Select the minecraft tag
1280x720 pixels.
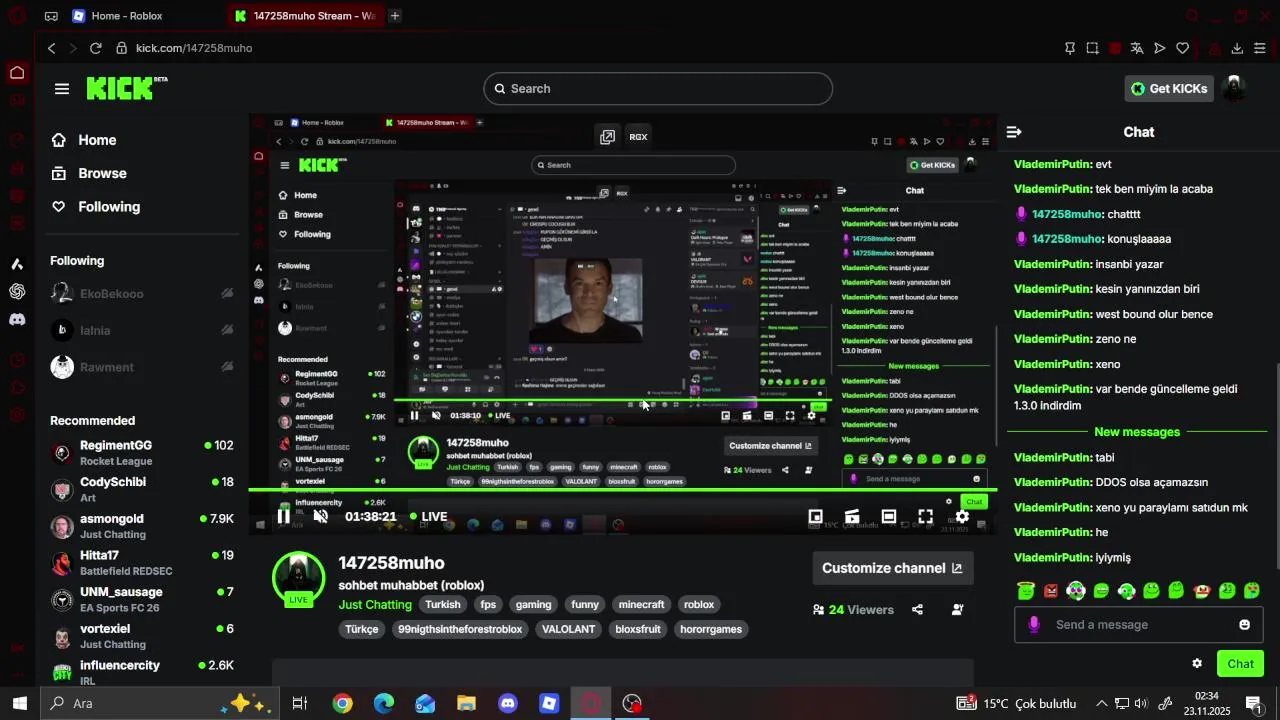click(641, 604)
